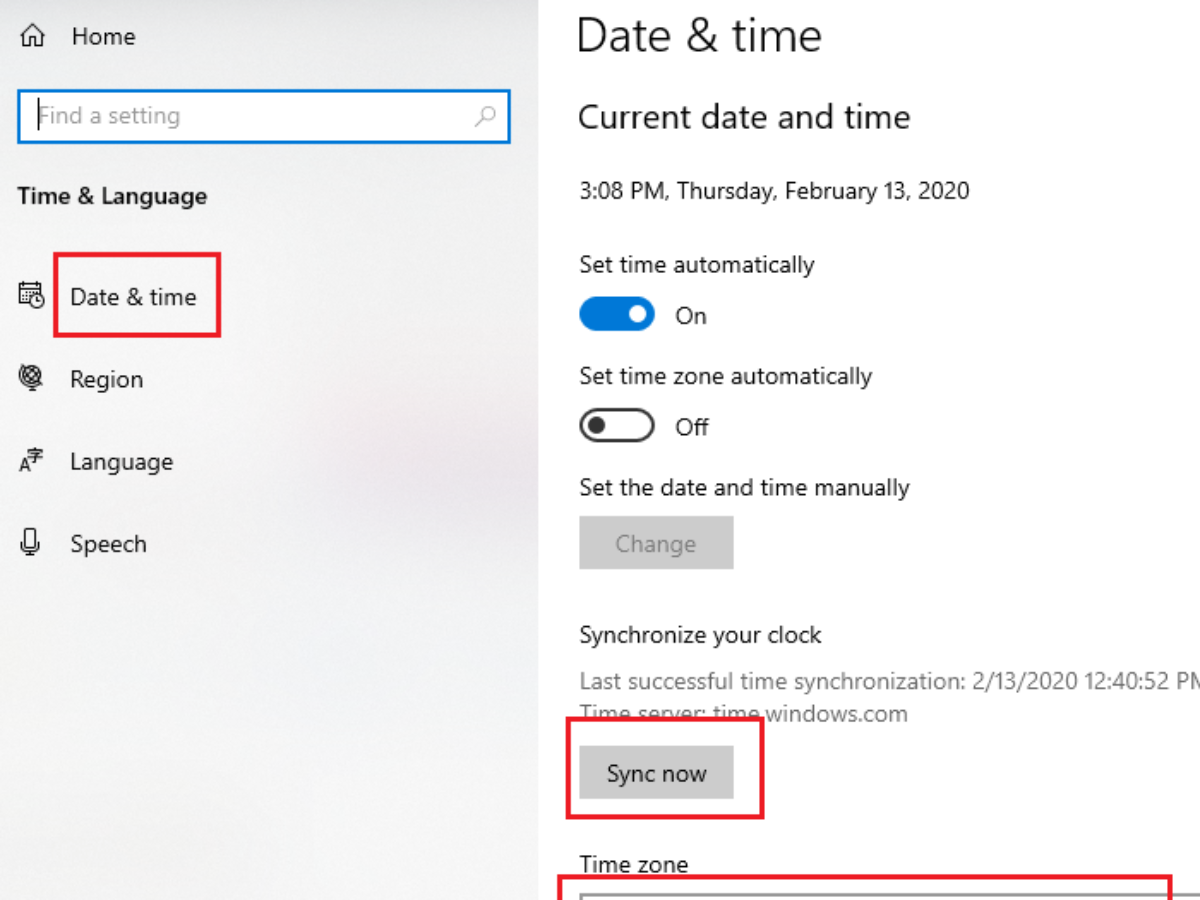The image size is (1200, 900).
Task: Enable Set time zone automatically toggle
Action: (617, 426)
